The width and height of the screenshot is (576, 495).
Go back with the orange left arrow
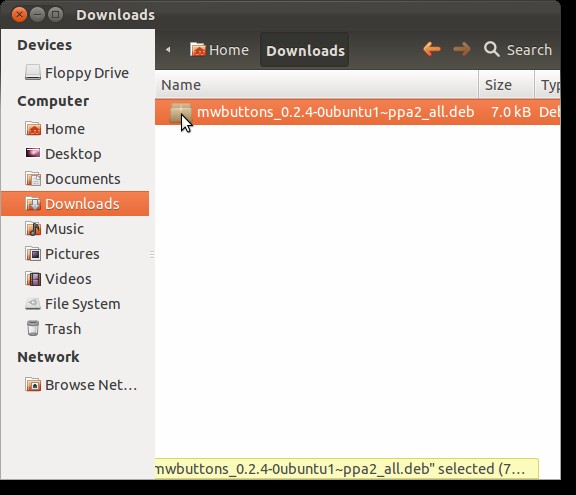432,49
